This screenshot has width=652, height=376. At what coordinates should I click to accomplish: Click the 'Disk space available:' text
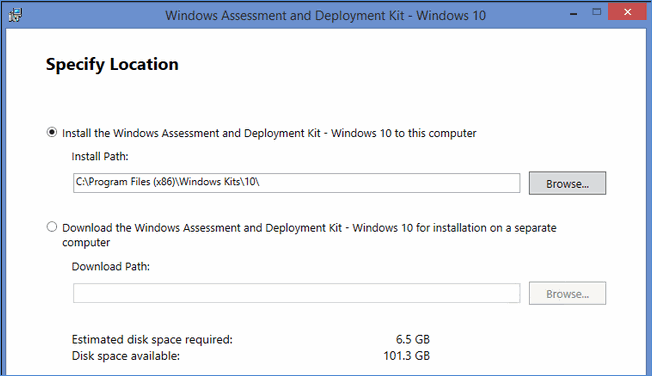(x=126, y=356)
